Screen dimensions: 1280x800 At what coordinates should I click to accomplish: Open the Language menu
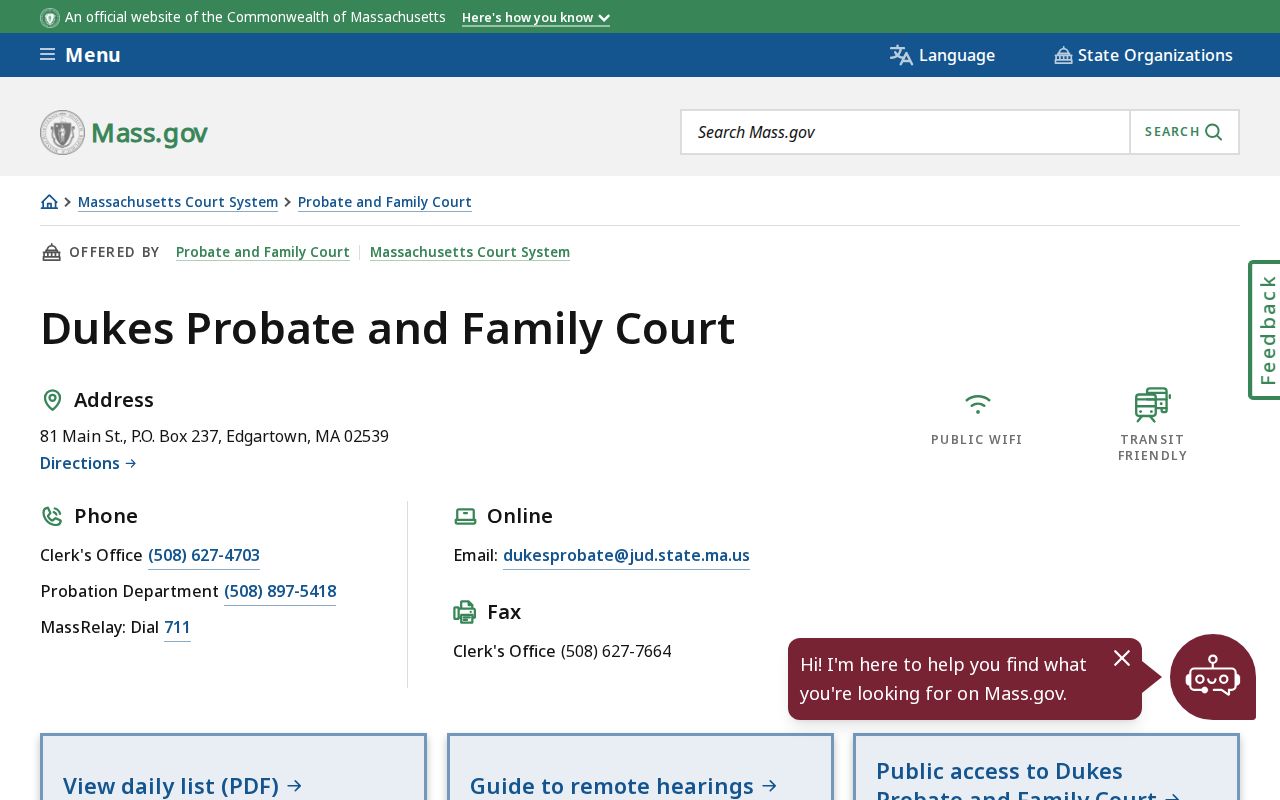click(942, 55)
